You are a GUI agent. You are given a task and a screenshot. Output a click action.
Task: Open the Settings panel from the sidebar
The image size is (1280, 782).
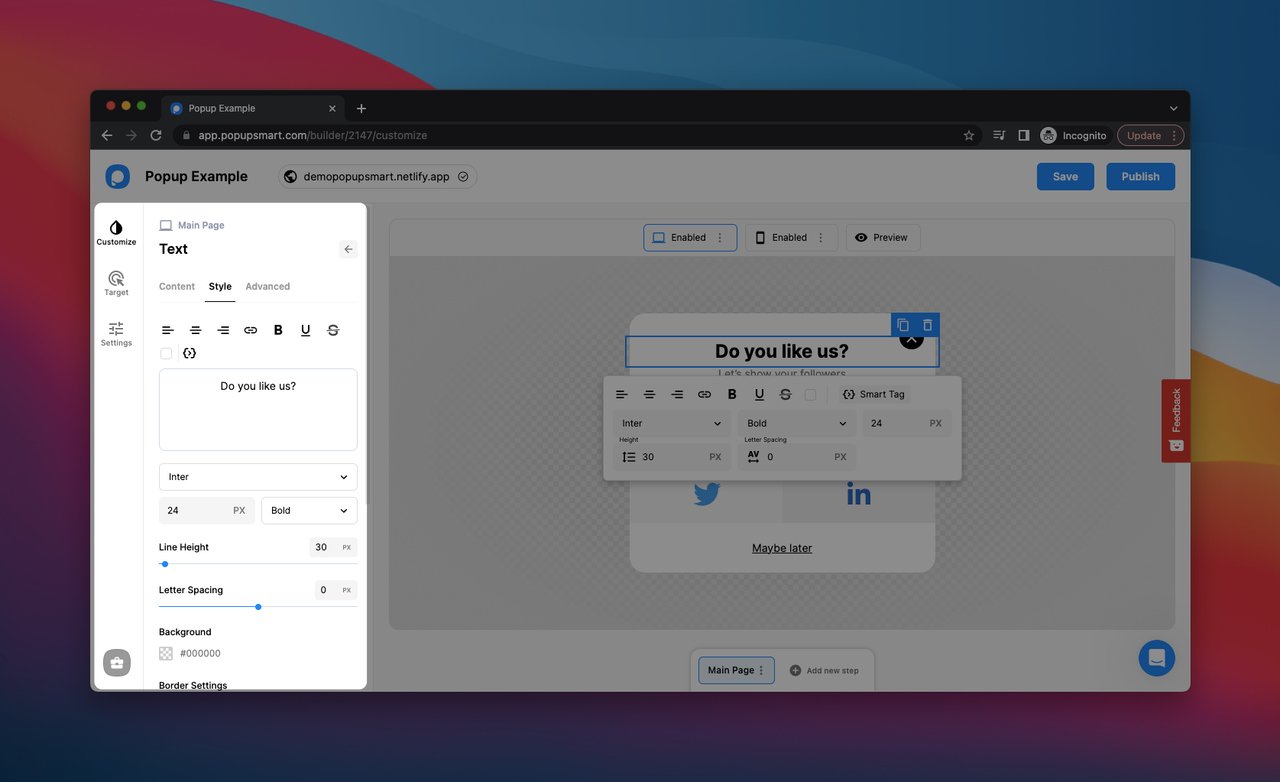click(116, 334)
